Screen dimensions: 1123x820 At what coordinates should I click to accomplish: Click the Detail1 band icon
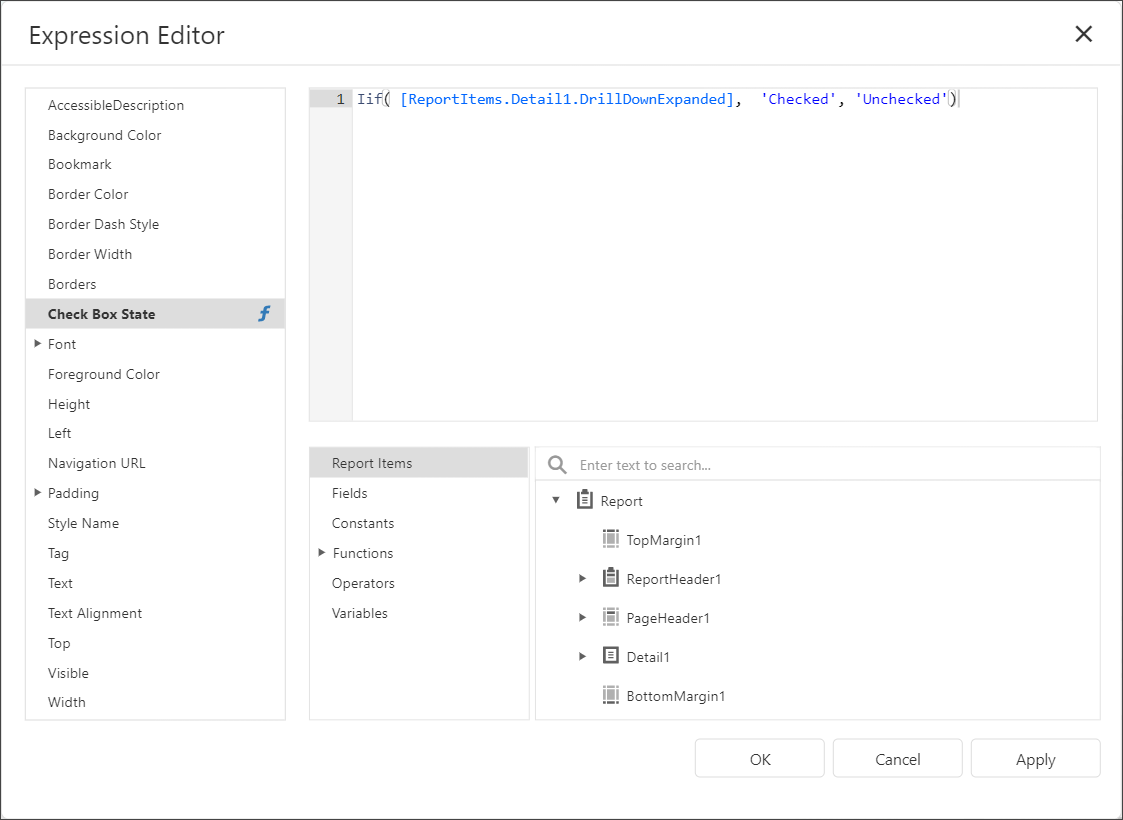(611, 656)
